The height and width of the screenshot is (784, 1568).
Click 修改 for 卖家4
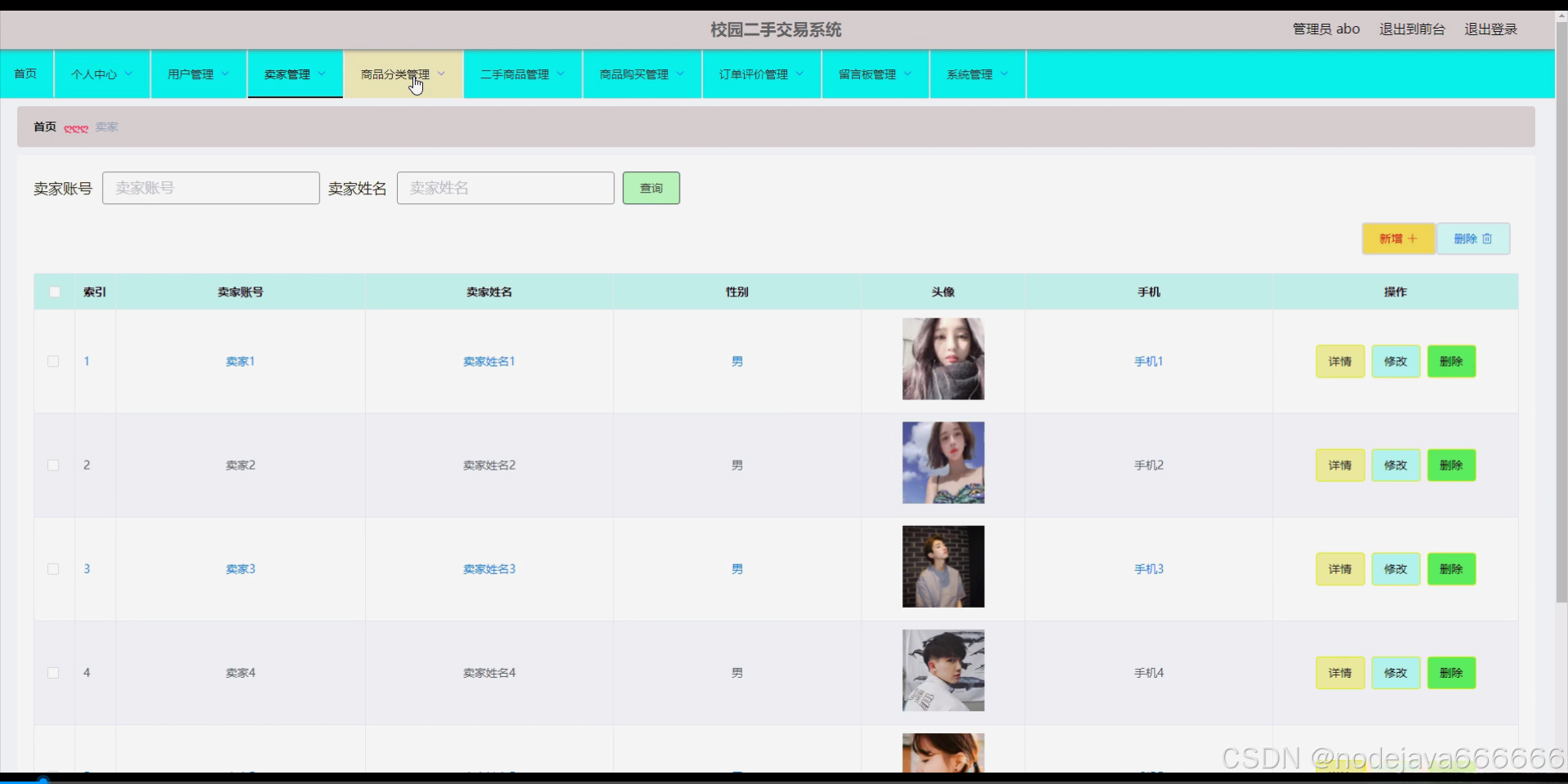pos(1396,673)
